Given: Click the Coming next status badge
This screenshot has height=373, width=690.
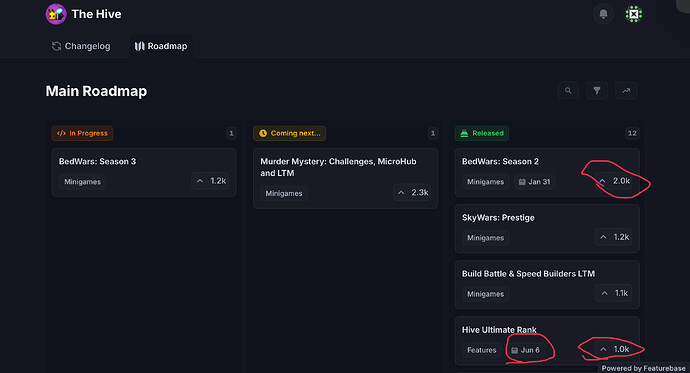Looking at the screenshot, I should coord(289,133).
